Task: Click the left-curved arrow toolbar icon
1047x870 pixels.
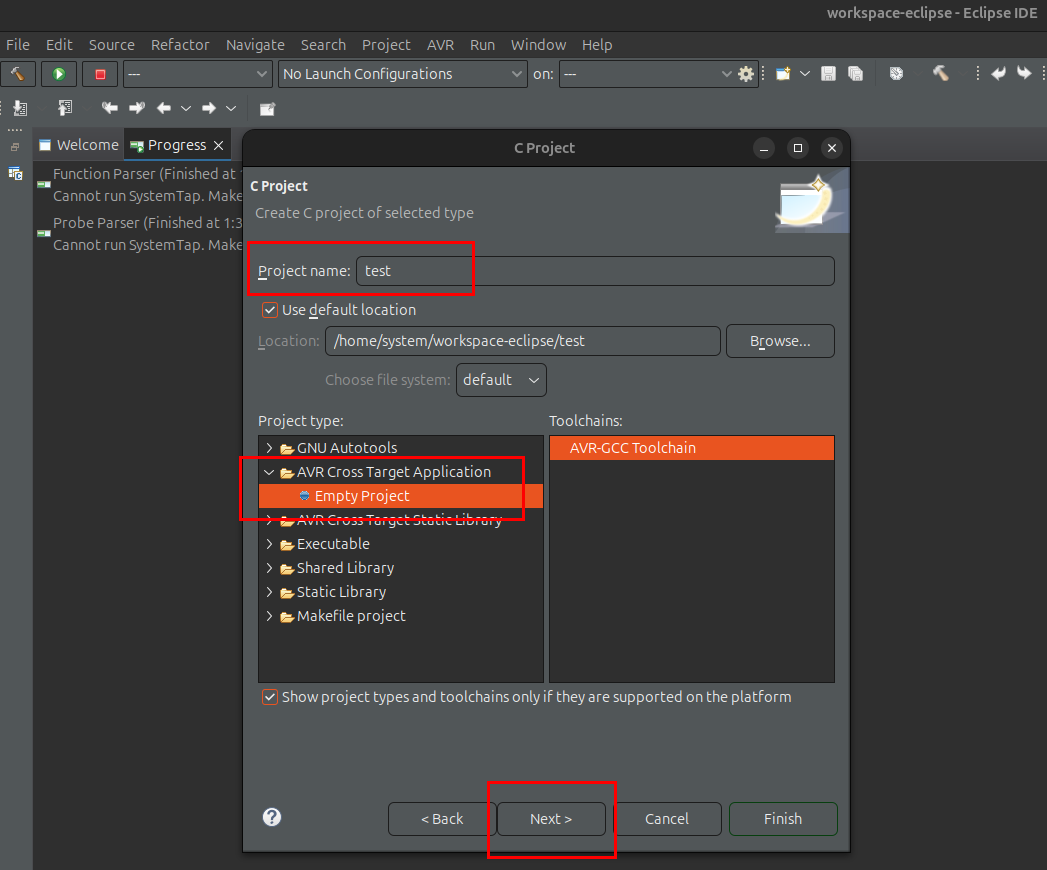Action: click(x=998, y=73)
